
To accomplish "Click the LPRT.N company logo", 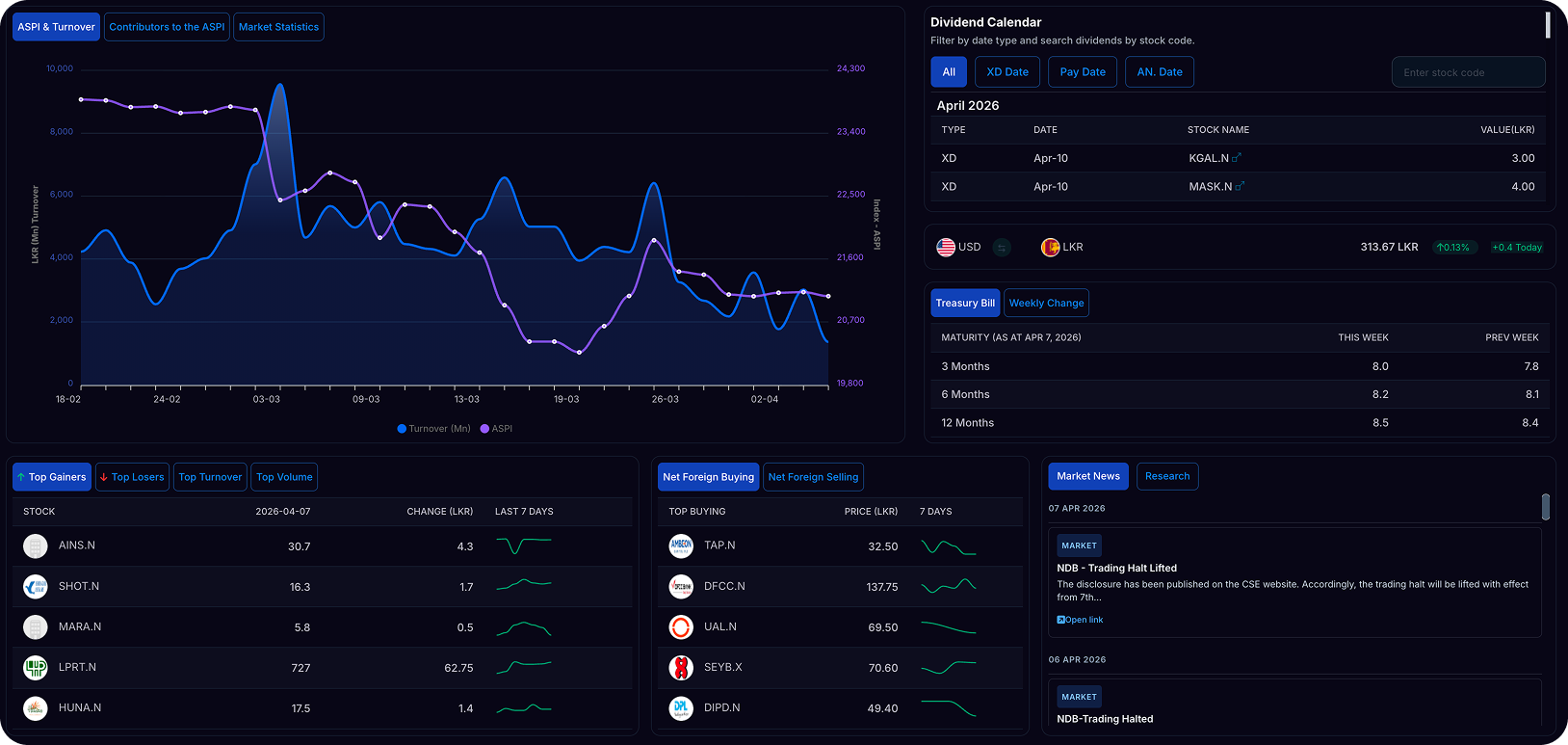I will pyautogui.click(x=36, y=667).
